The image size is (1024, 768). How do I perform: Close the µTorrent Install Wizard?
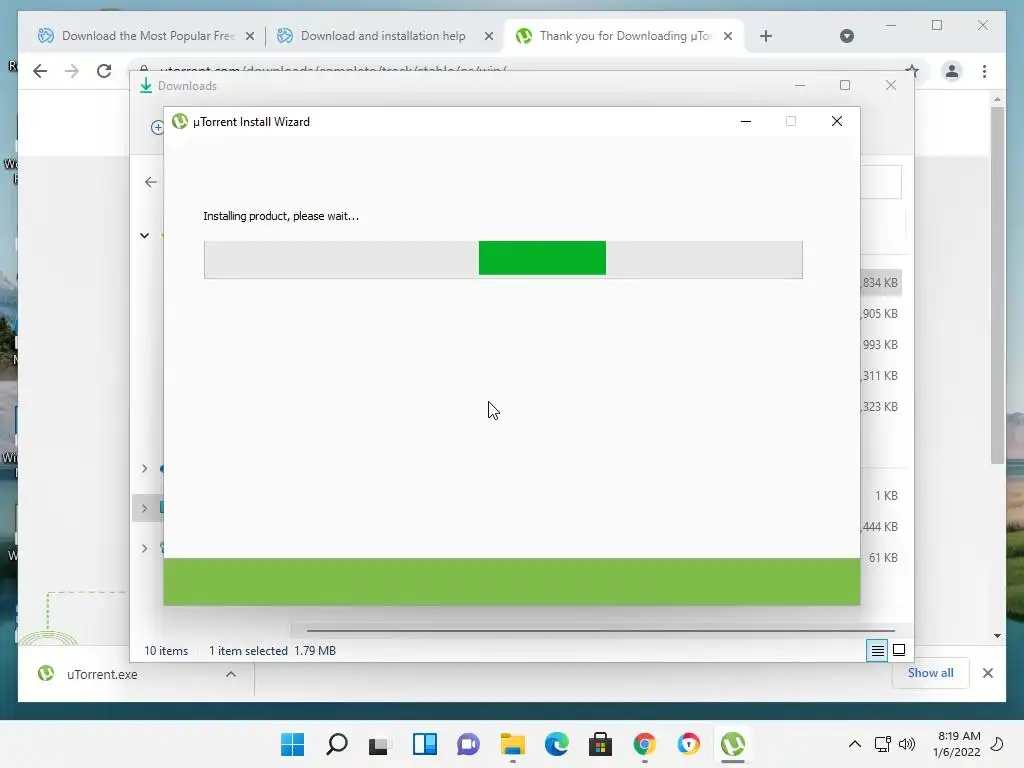(837, 121)
